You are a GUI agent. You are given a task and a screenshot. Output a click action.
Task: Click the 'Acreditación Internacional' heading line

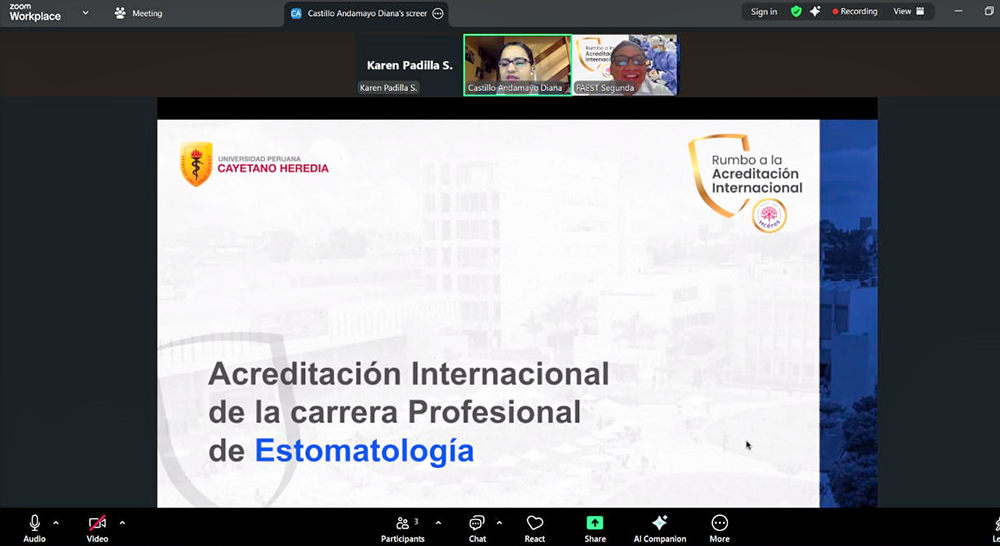pos(408,374)
